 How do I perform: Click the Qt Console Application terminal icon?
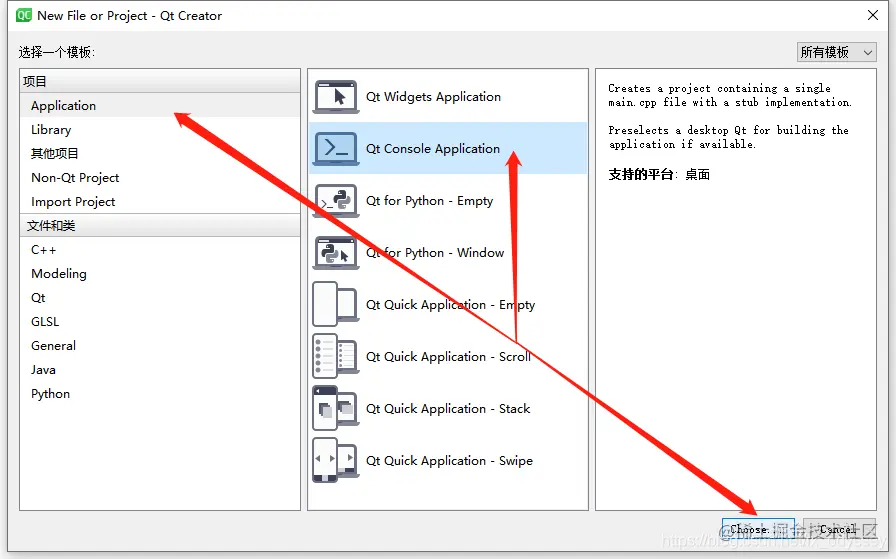[x=335, y=149]
